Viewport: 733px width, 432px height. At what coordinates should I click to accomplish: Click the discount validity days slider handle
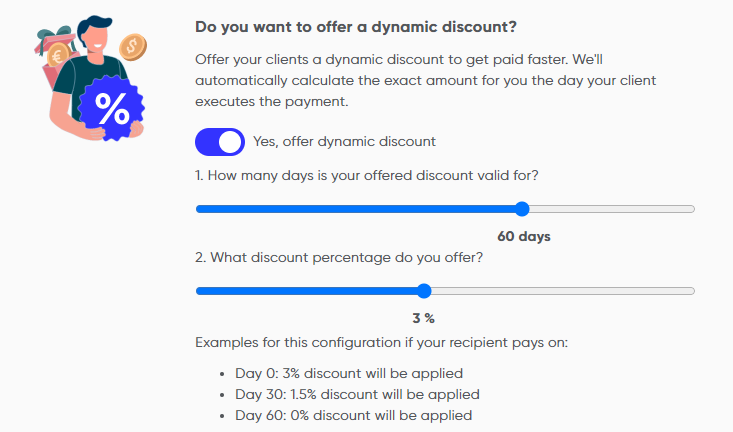522,209
